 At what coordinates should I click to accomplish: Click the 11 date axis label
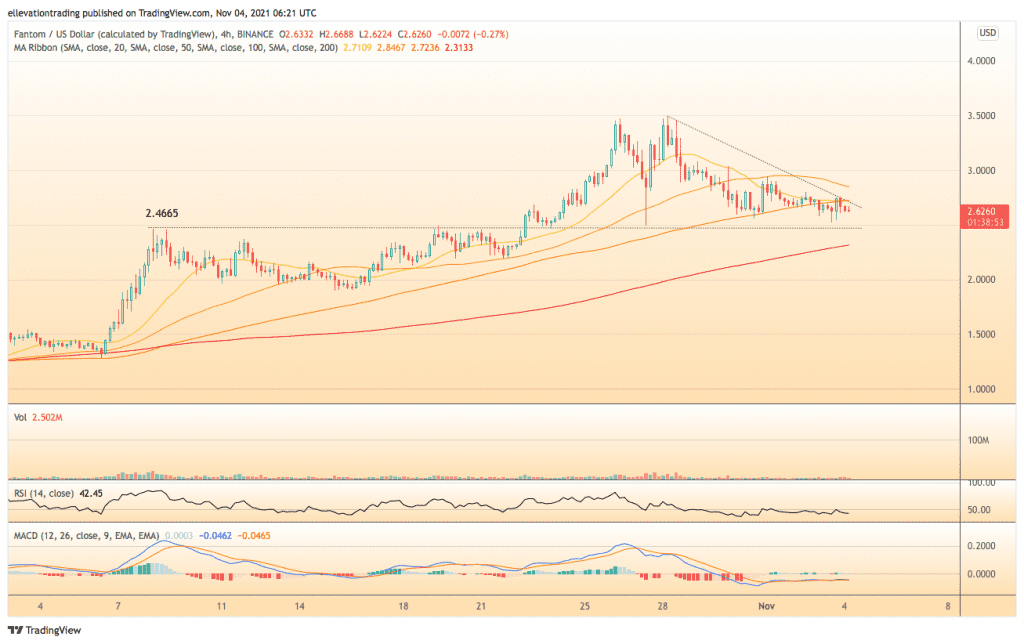tap(221, 606)
